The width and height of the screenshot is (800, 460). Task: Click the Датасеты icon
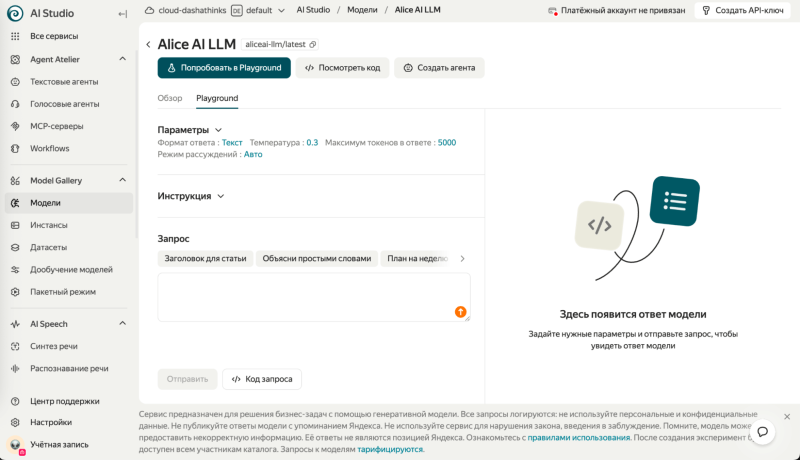15,247
